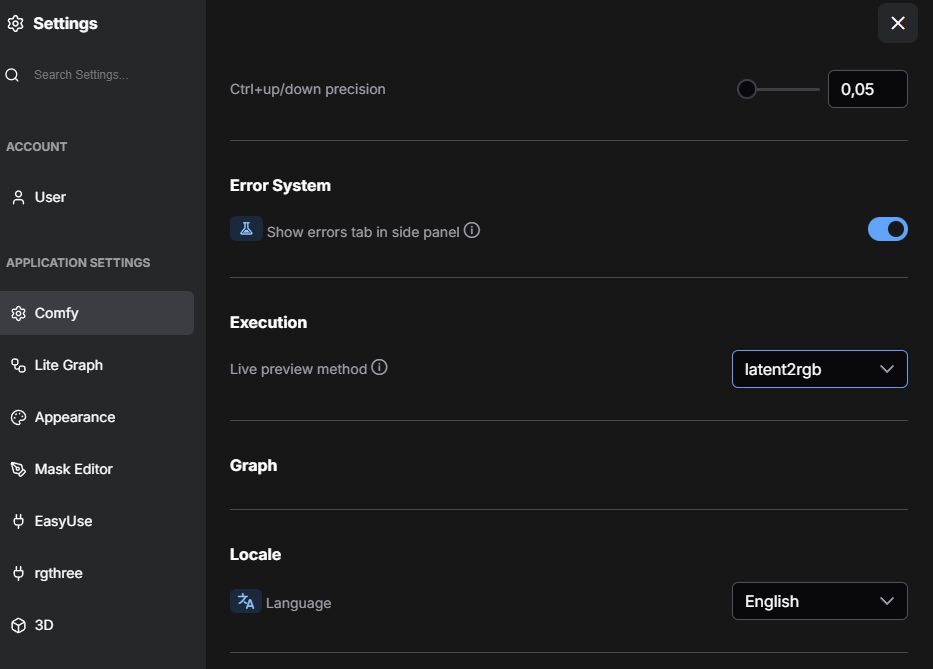Screen dimensions: 933x669
Task: Click the Graph section heading
Action: pos(253,465)
